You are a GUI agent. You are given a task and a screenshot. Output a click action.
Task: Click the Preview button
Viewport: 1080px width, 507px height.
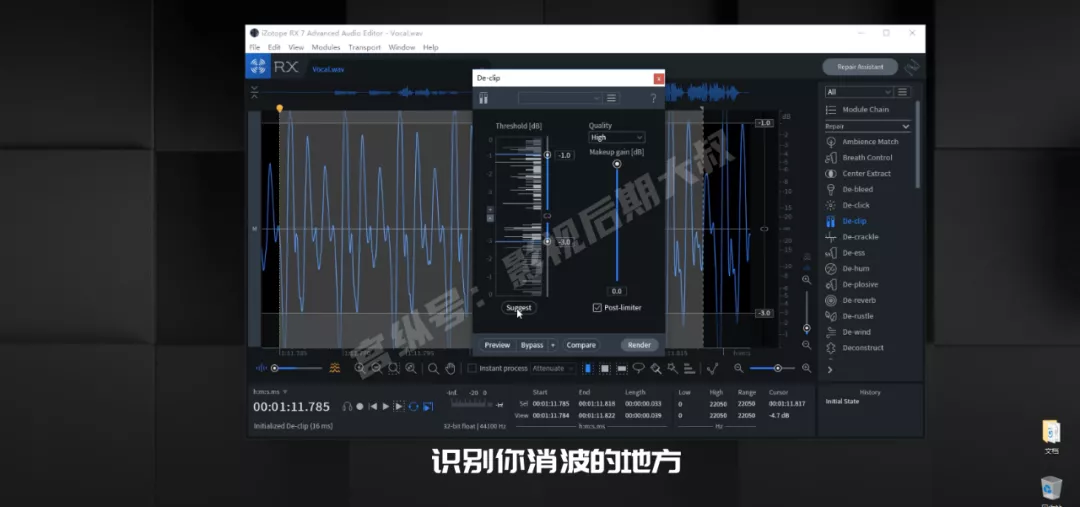point(497,345)
